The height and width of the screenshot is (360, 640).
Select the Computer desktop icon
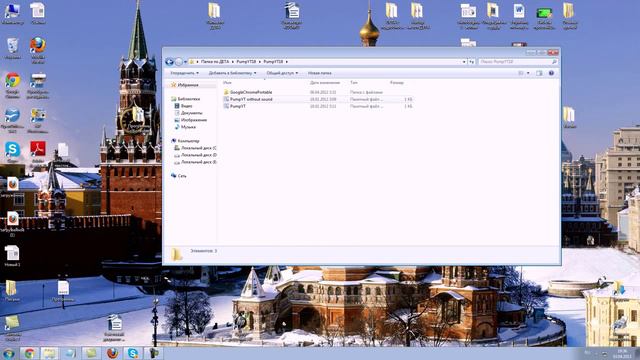point(12,13)
